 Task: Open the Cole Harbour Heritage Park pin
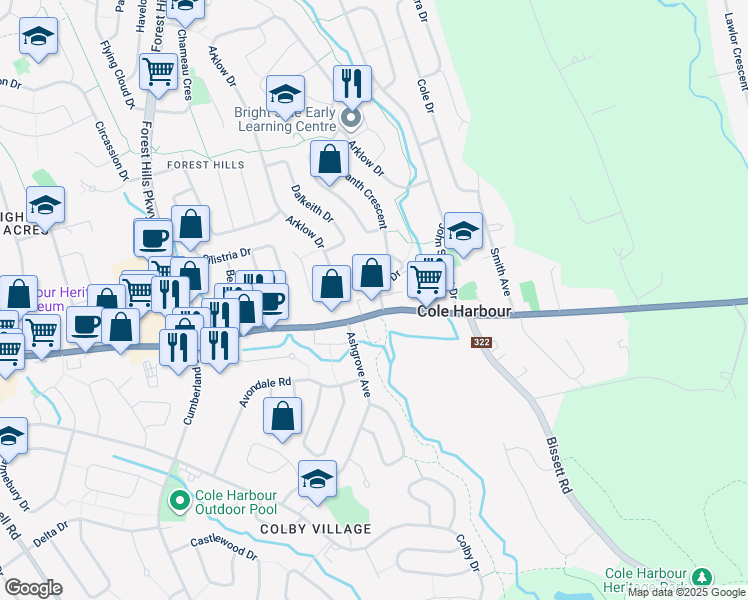pyautogui.click(x=701, y=577)
